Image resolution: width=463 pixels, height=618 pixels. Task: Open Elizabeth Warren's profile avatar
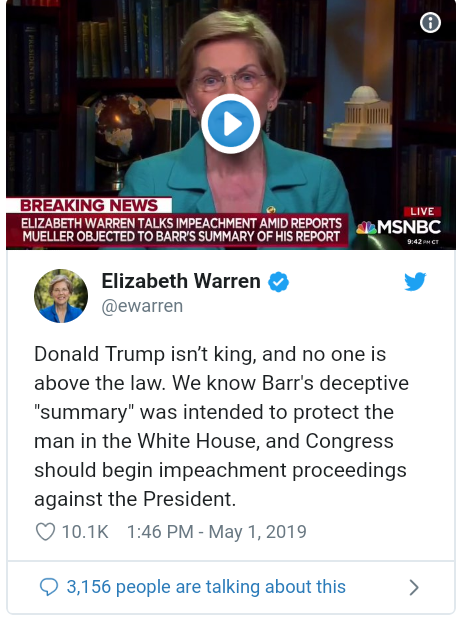[61, 296]
